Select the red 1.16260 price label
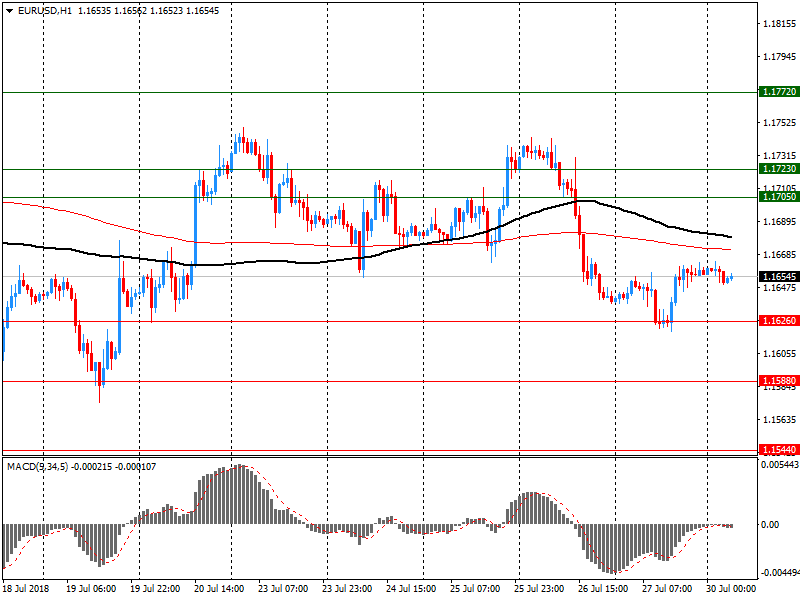 pos(778,321)
